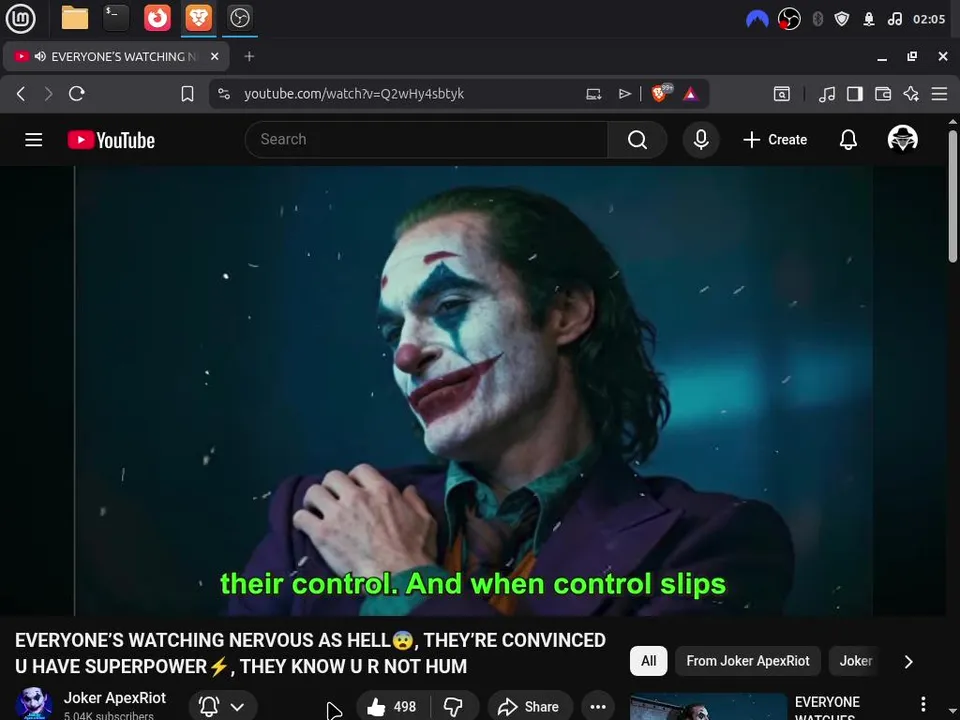Viewport: 960px width, 720px height.
Task: Click the send/share arrow icon in address bar
Action: click(624, 94)
